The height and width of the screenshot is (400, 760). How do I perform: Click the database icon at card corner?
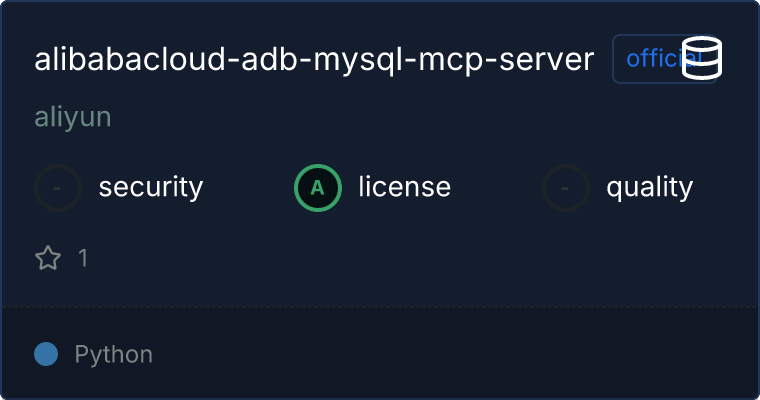point(702,58)
